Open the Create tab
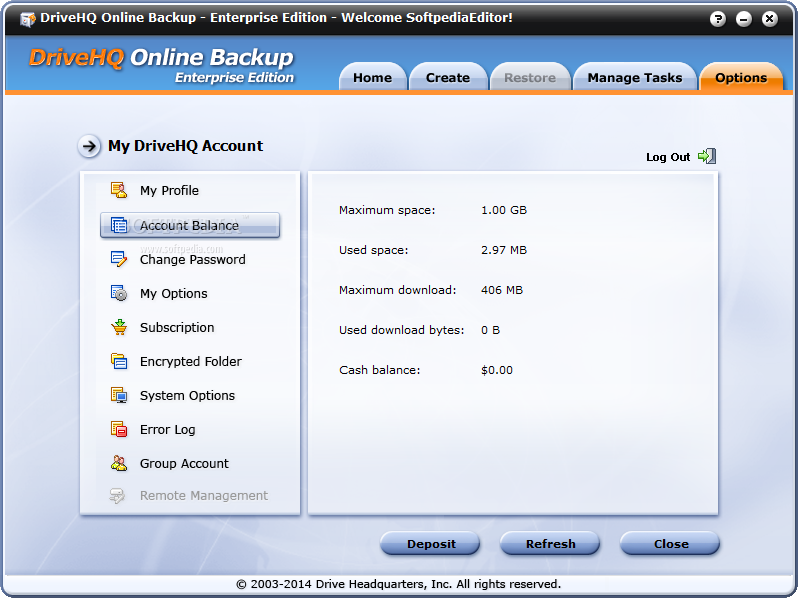 448,77
